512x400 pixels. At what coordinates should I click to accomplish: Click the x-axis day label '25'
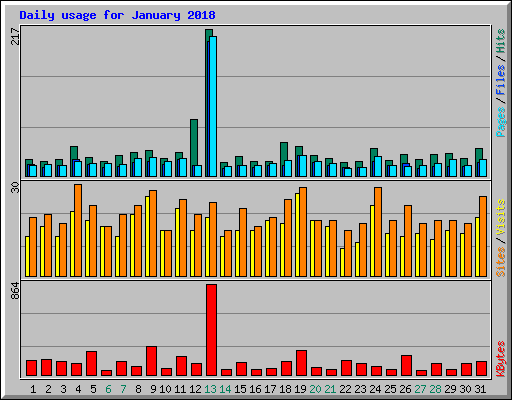(390, 389)
